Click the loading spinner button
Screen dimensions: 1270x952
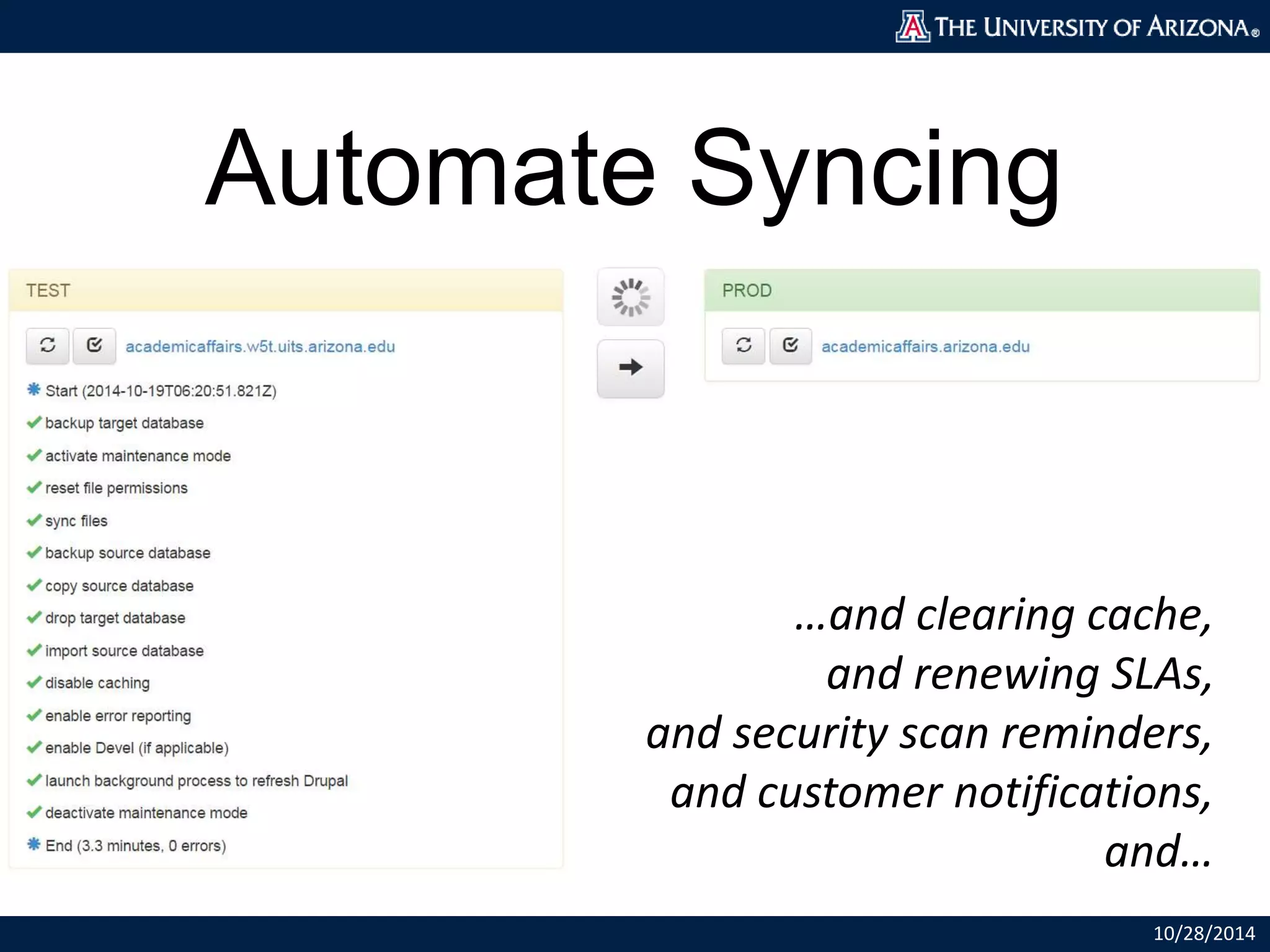click(x=631, y=297)
